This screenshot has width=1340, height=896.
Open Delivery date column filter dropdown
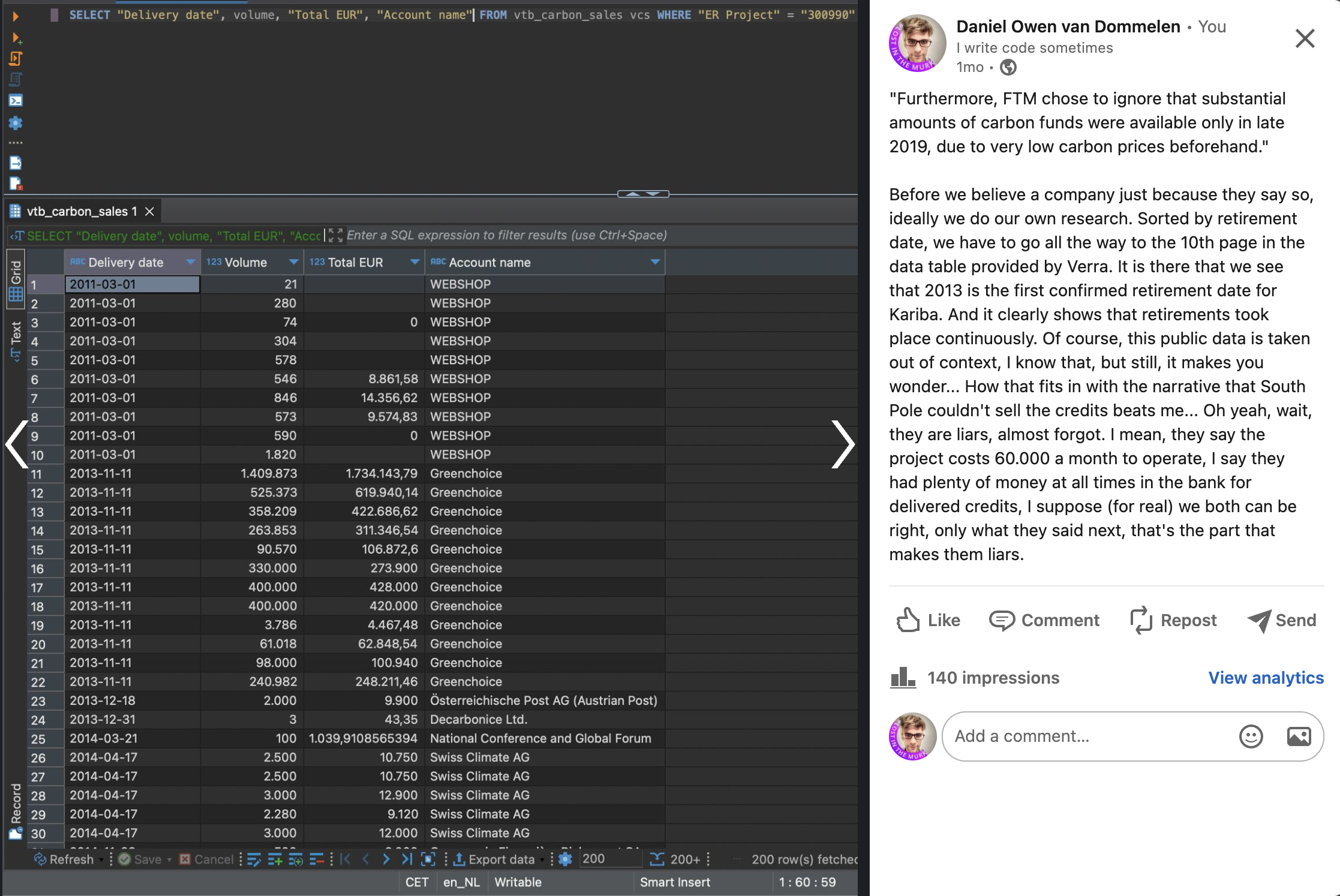tap(191, 262)
